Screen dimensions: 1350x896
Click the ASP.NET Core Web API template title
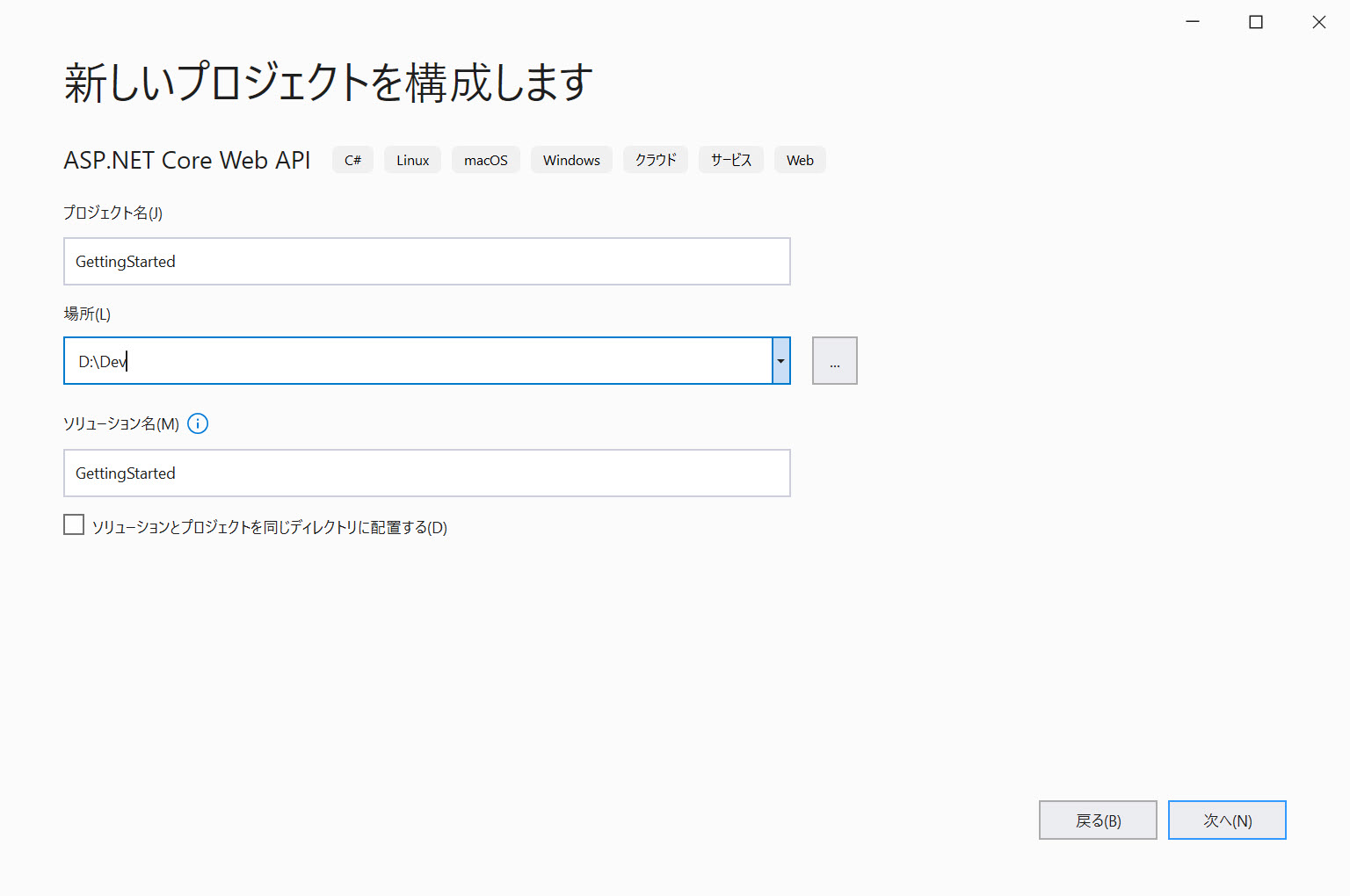tap(187, 160)
